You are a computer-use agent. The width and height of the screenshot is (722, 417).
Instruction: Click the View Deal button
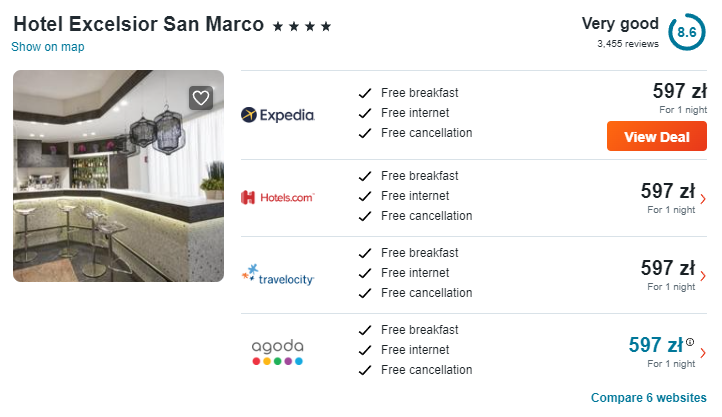coord(657,136)
